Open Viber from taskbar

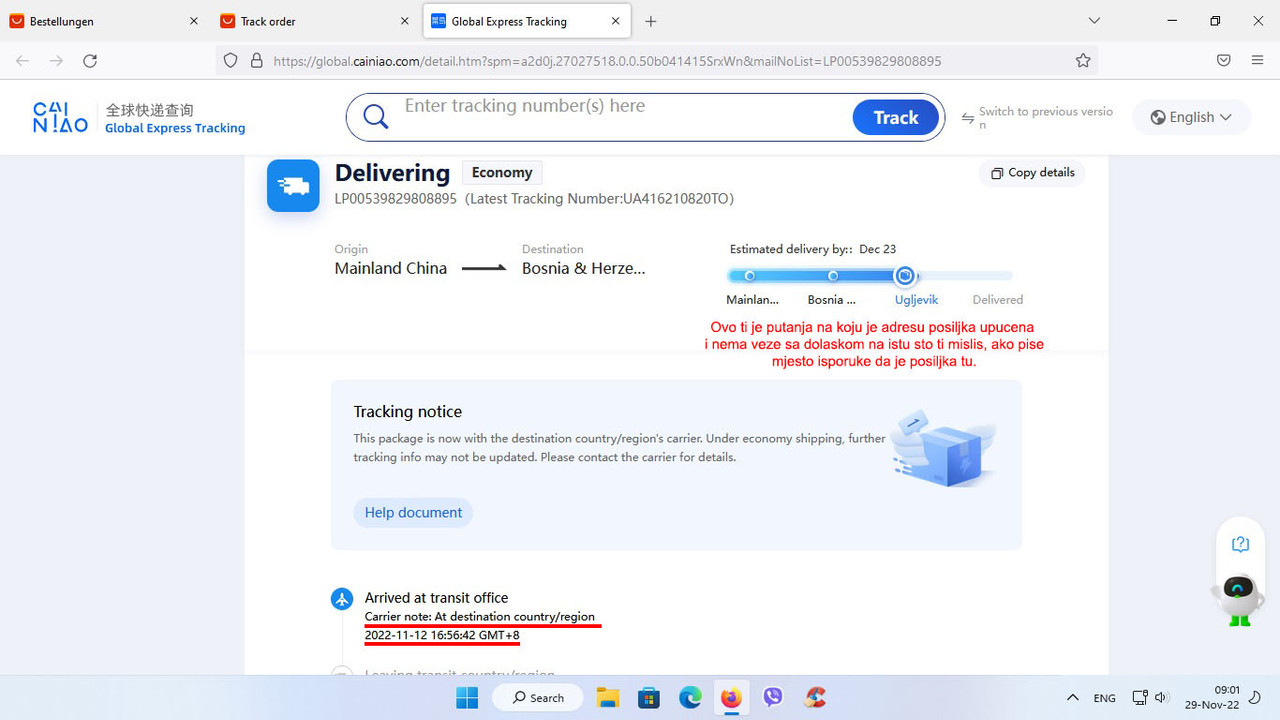click(x=773, y=697)
